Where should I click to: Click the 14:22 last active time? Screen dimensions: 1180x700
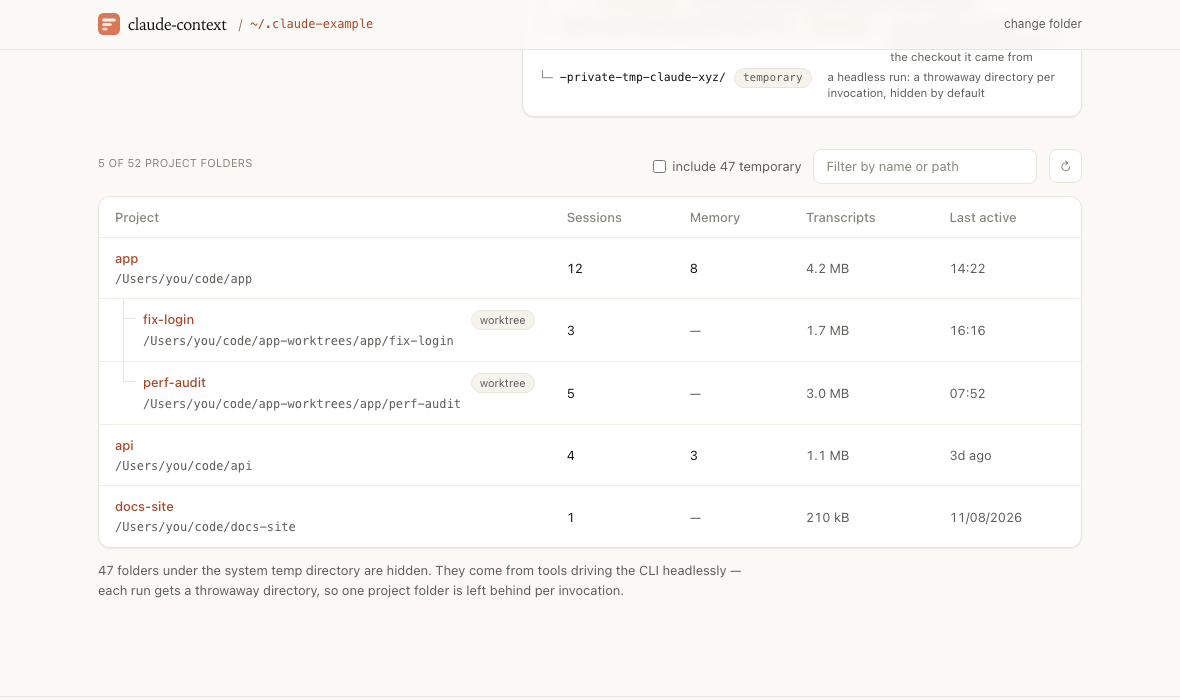(x=967, y=269)
